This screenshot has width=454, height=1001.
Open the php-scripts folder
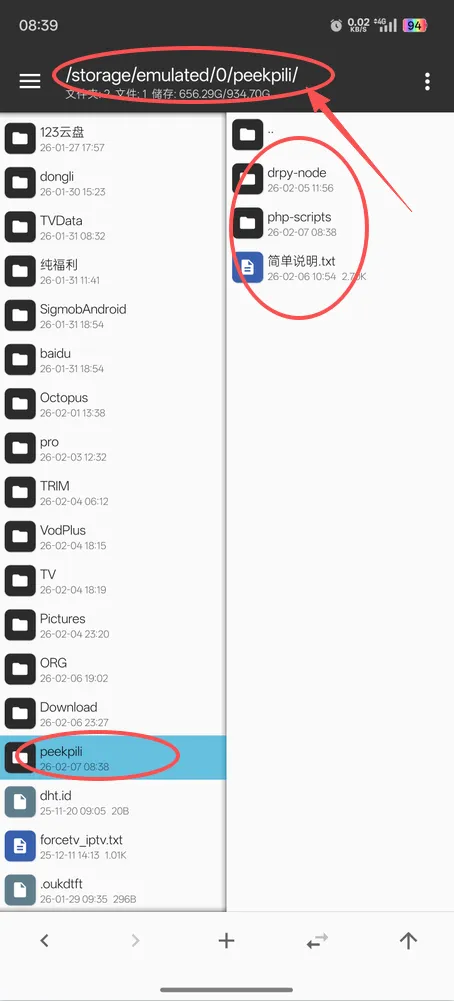pos(340,223)
